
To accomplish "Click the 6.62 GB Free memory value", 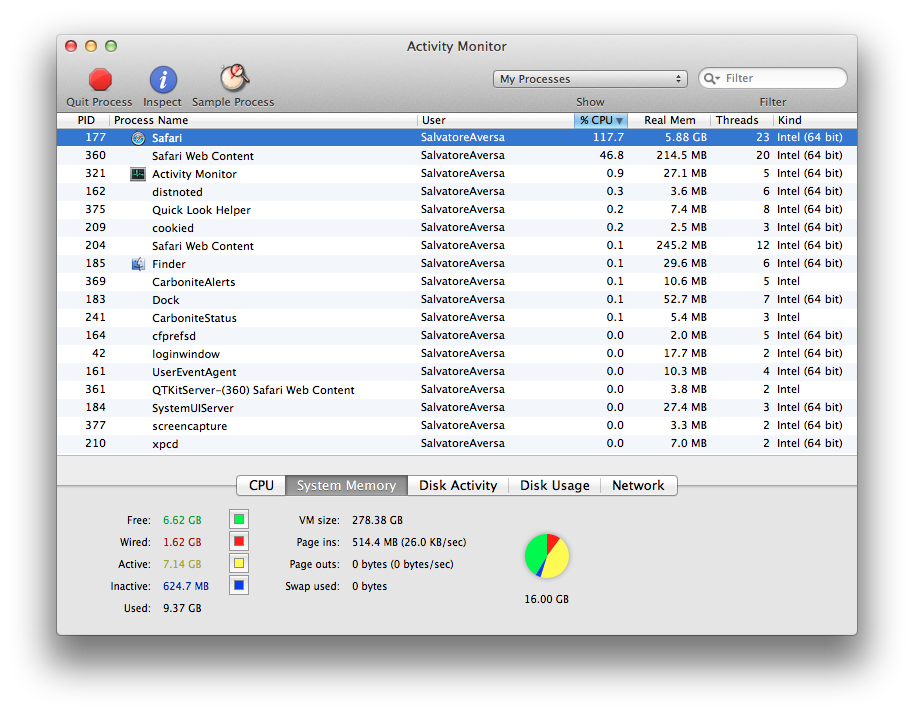I will click(182, 520).
